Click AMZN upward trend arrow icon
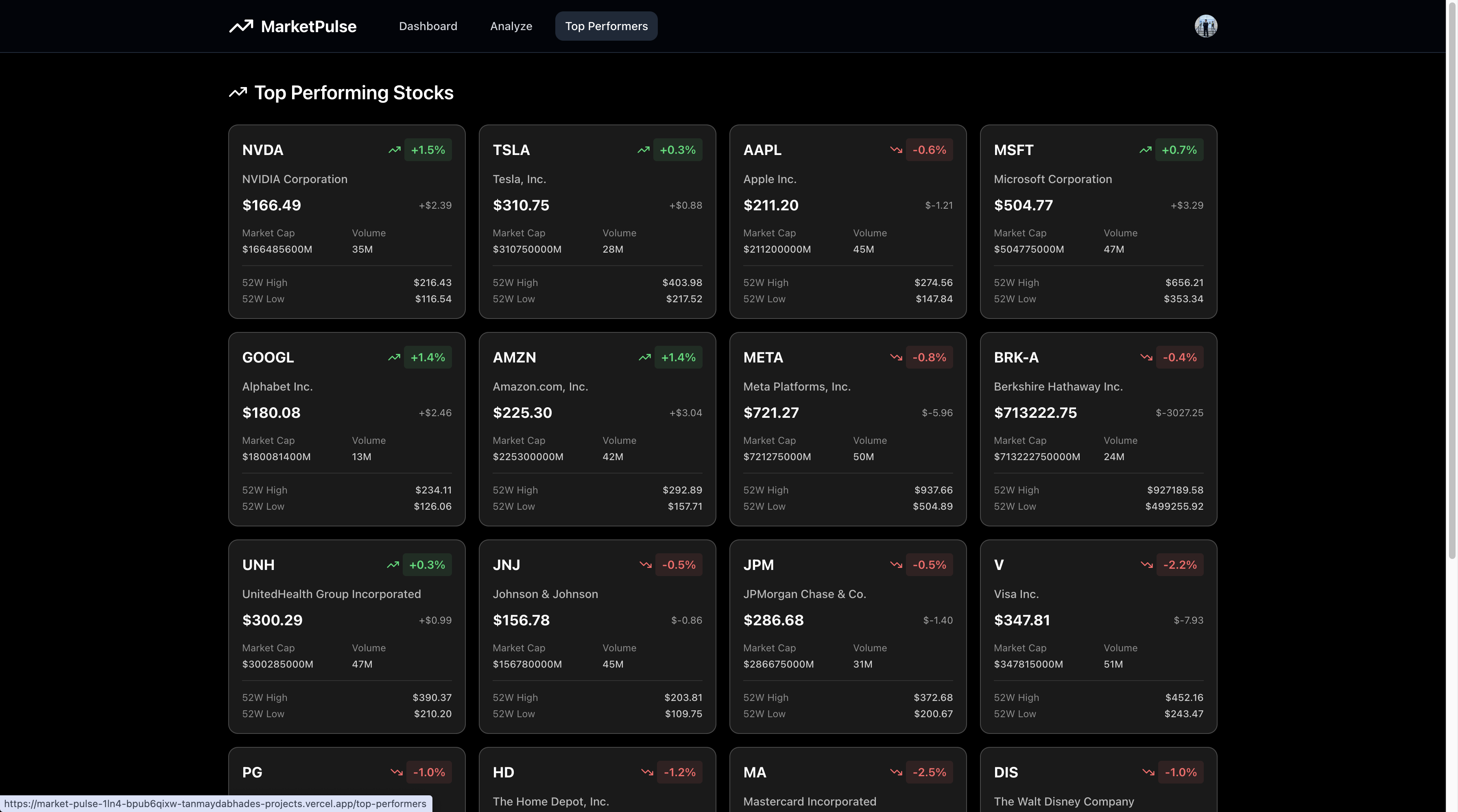 point(645,358)
